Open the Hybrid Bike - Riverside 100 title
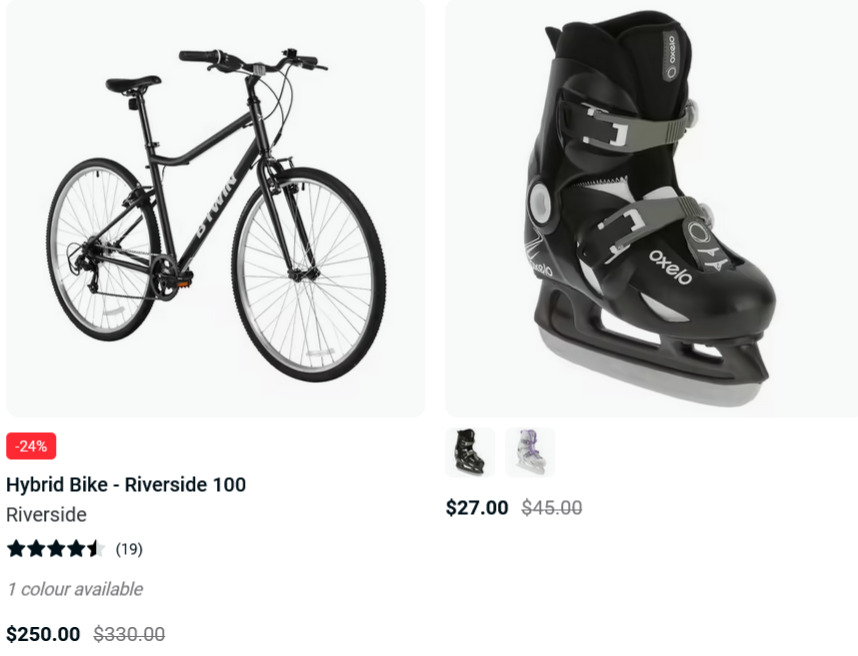 (x=126, y=485)
